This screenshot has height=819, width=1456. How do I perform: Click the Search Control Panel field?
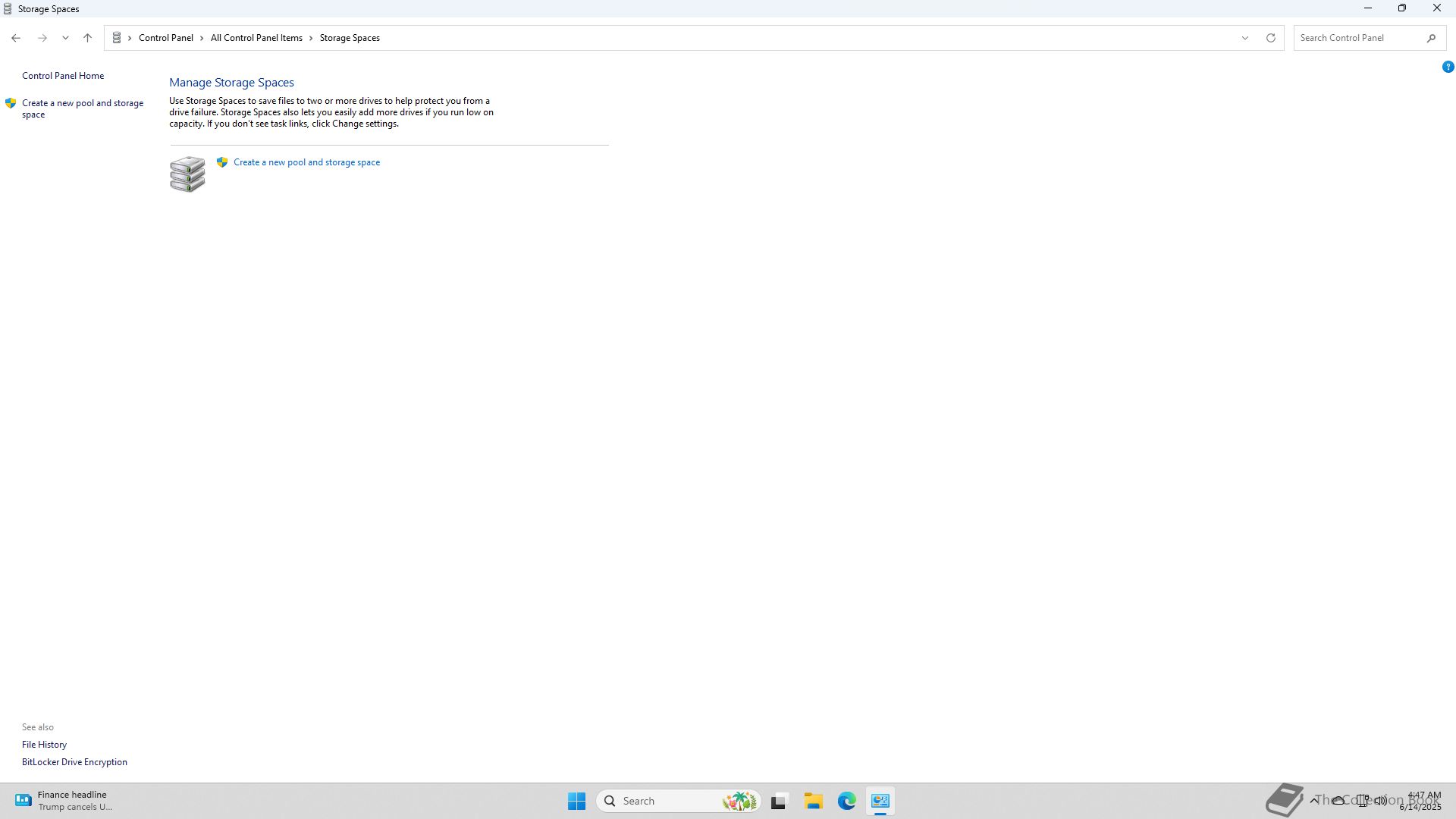1357,38
